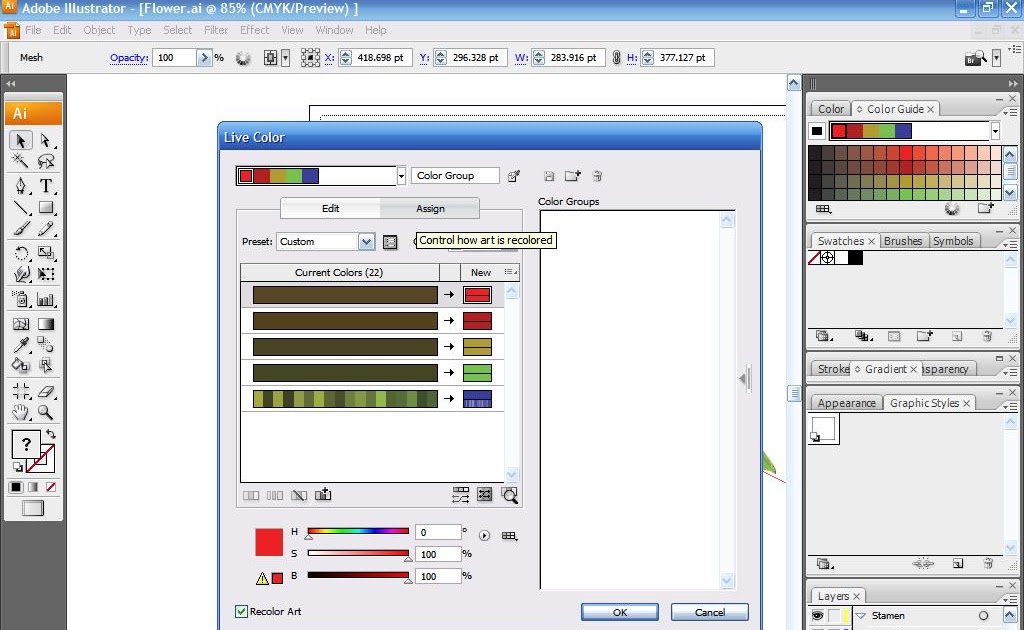Screen dimensions: 1024x630
Task: Open the color mode menu beside H slider
Action: coord(484,535)
